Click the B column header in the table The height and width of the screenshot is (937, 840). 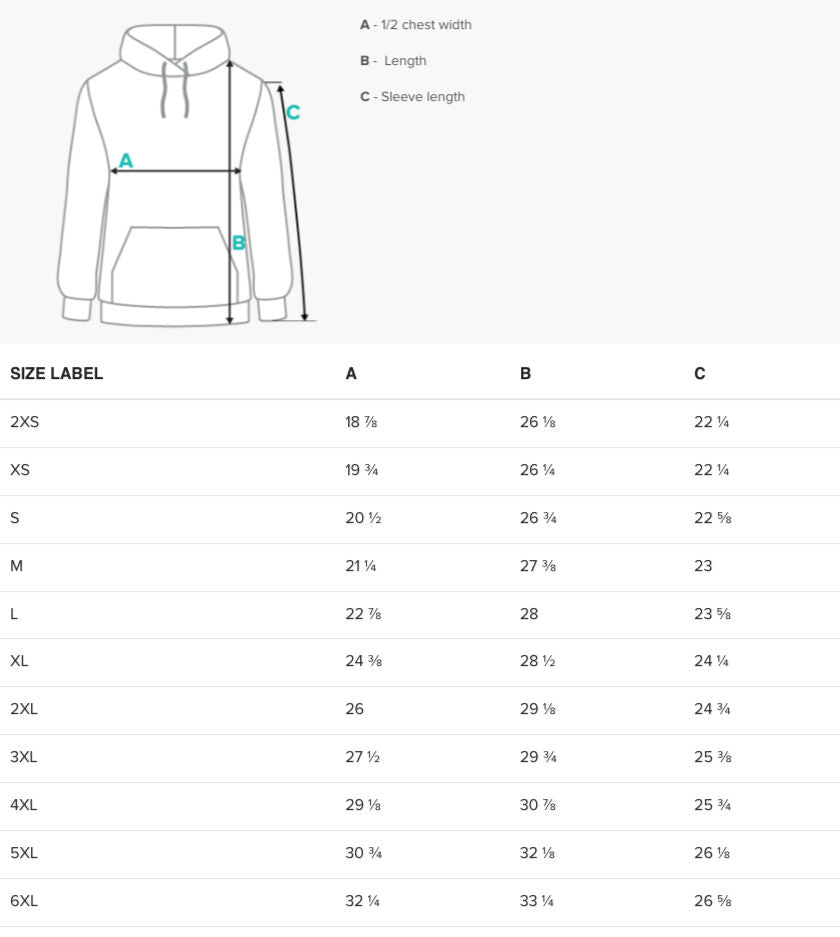[x=526, y=374]
